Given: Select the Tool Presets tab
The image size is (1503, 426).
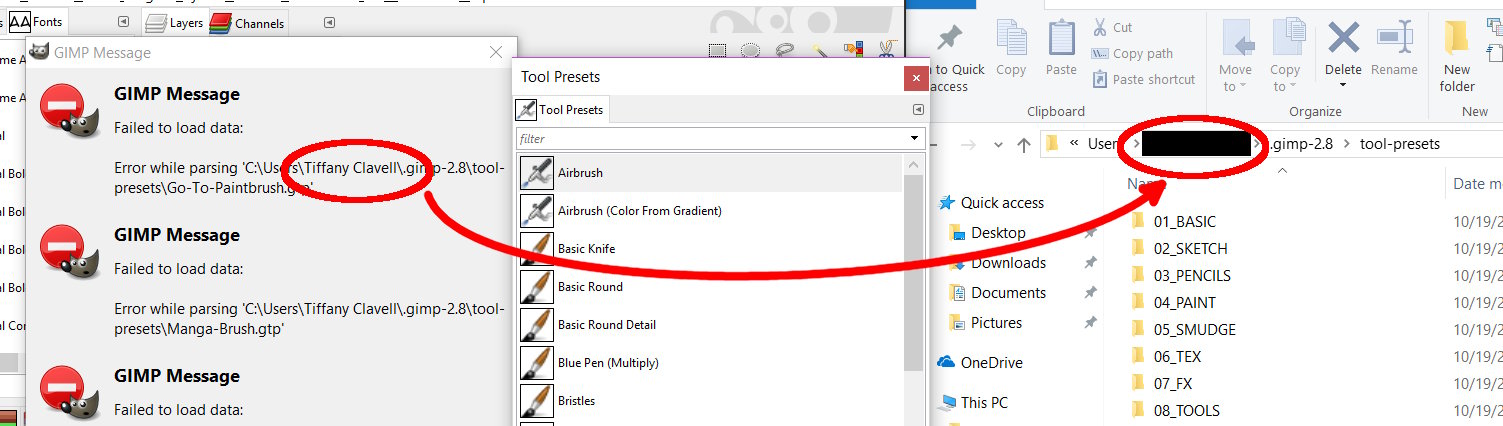Looking at the screenshot, I should pos(561,109).
